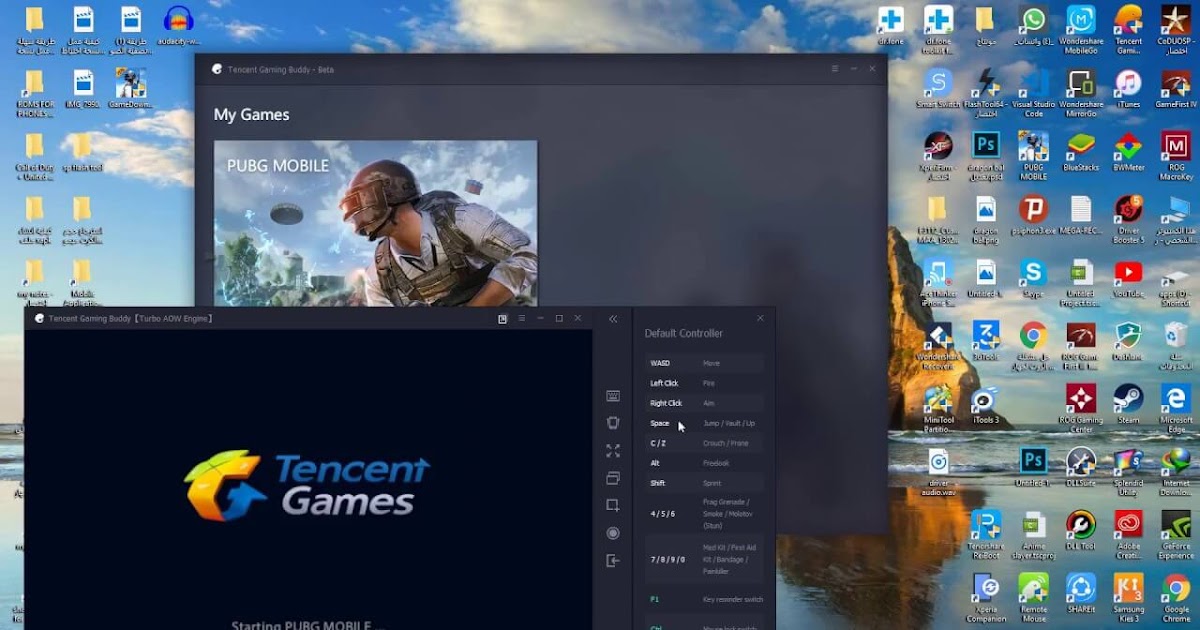1200x630 pixels.
Task: Open the YouTube desktop shortcut
Action: pos(1128,278)
